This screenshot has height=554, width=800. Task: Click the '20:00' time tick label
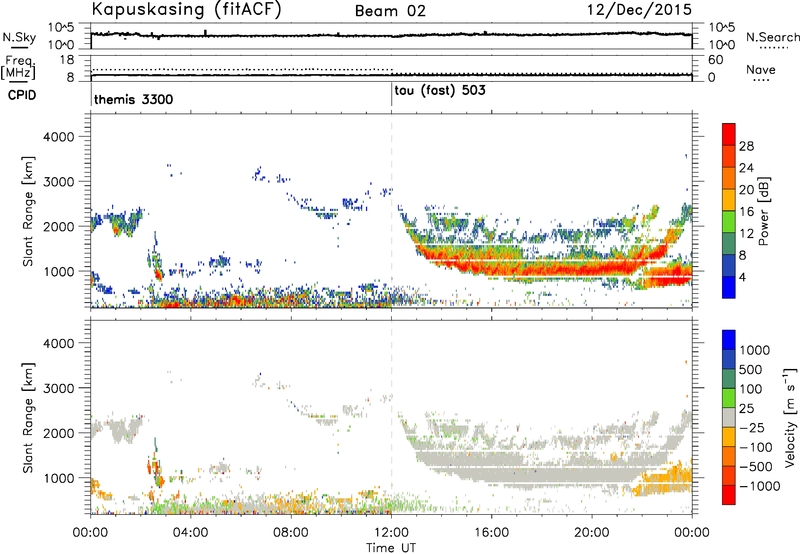click(x=592, y=533)
